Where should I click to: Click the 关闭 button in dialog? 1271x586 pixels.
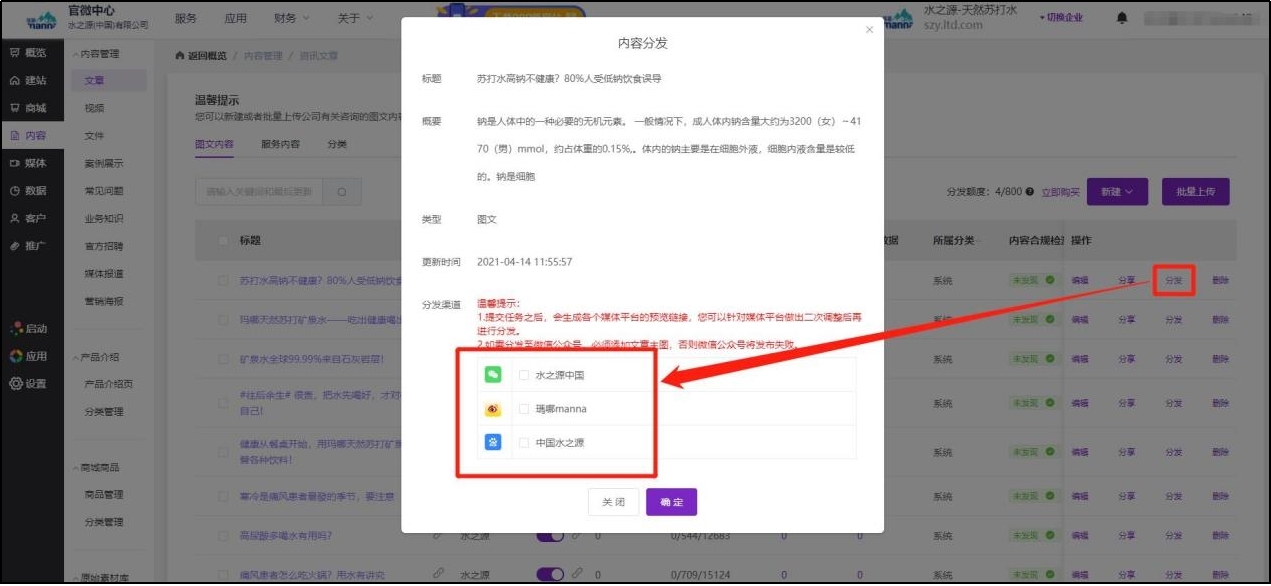pyautogui.click(x=613, y=502)
